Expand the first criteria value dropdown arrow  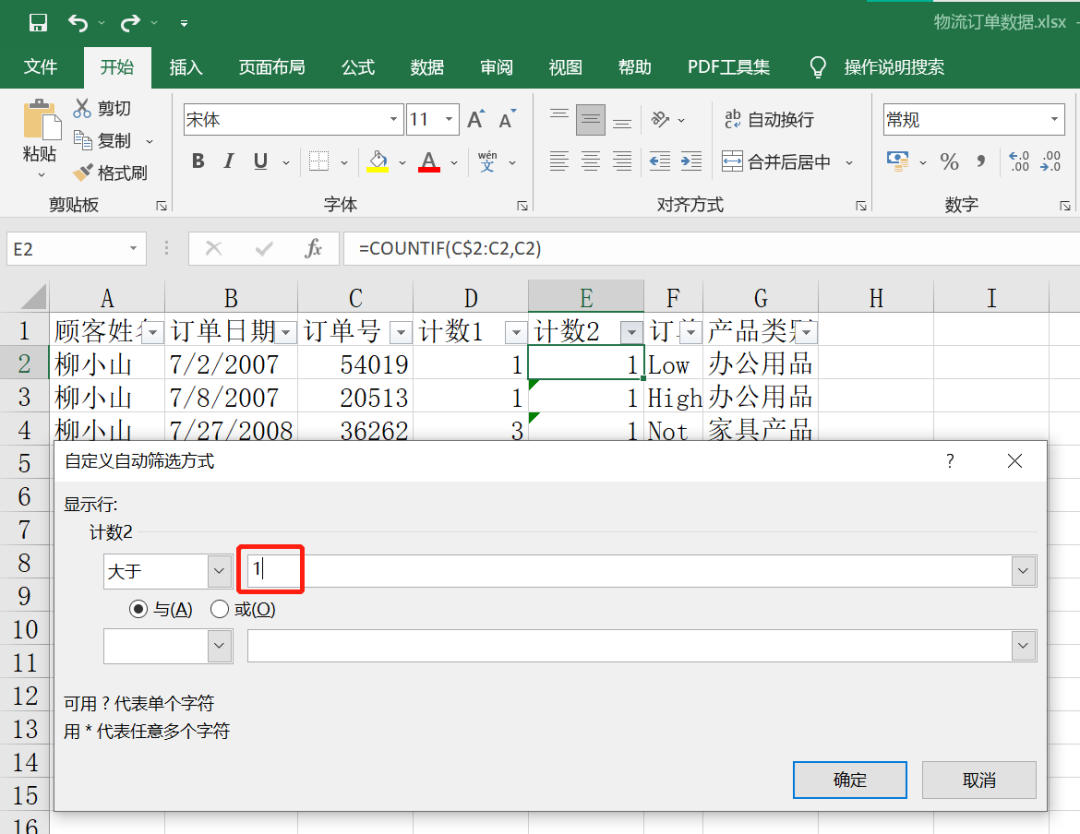[1023, 571]
